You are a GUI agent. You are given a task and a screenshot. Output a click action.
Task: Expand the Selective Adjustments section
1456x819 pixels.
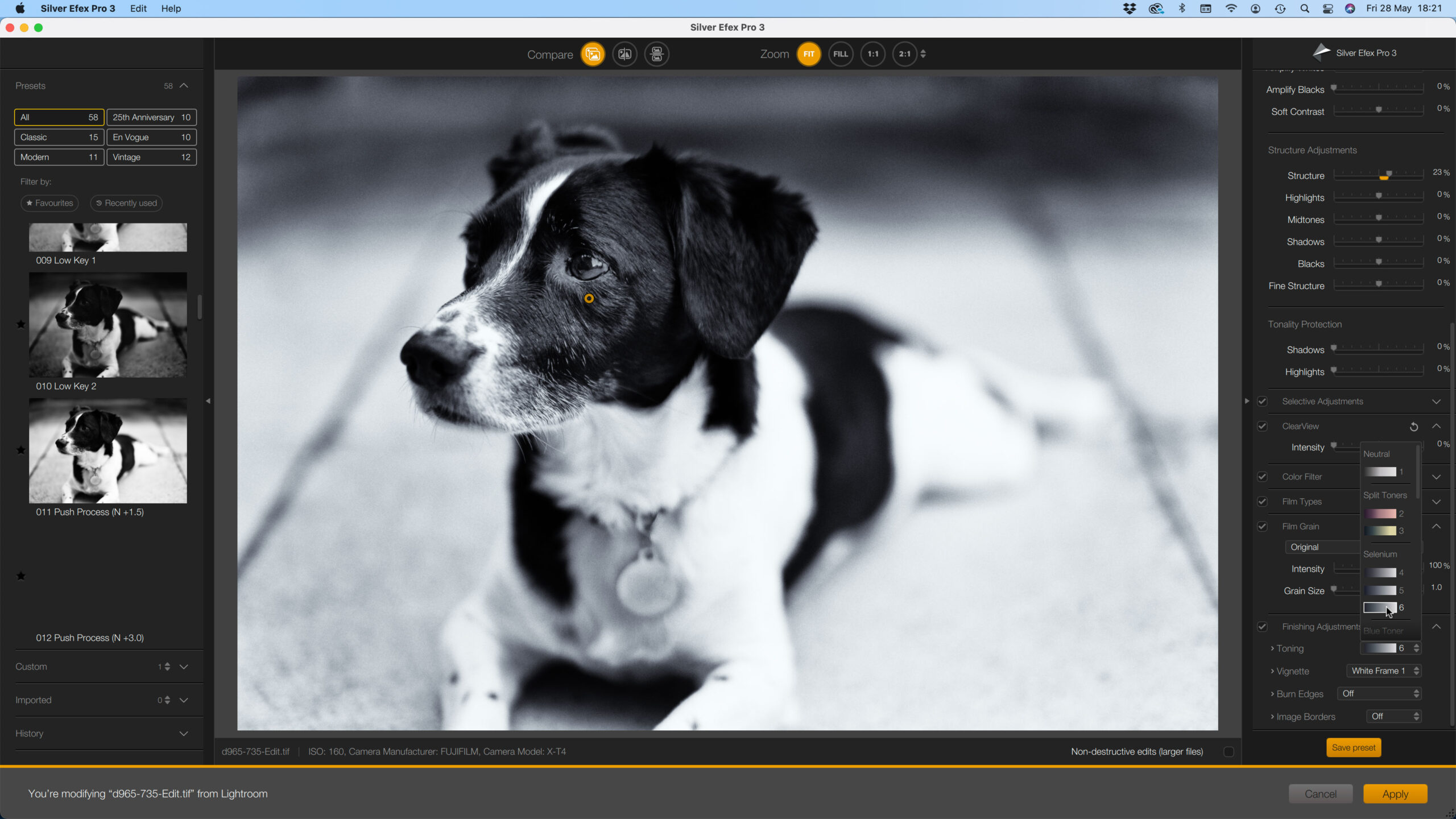pos(1437,402)
